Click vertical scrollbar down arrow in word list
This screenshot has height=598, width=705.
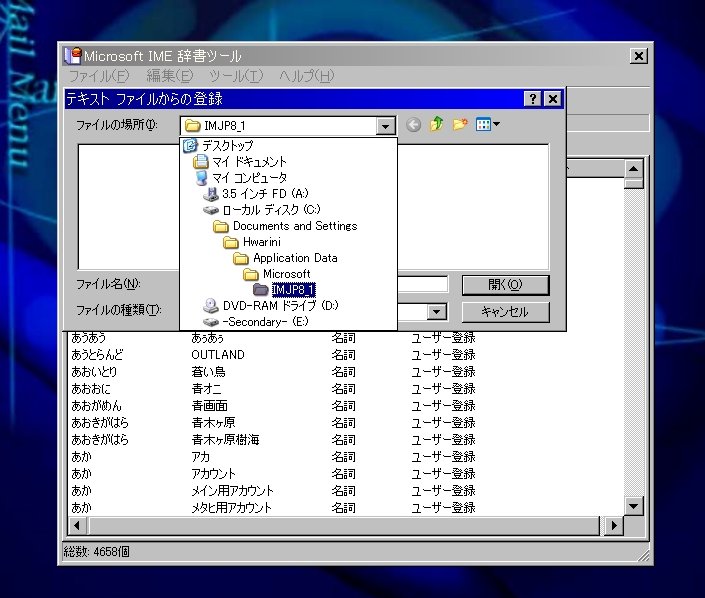[x=634, y=506]
